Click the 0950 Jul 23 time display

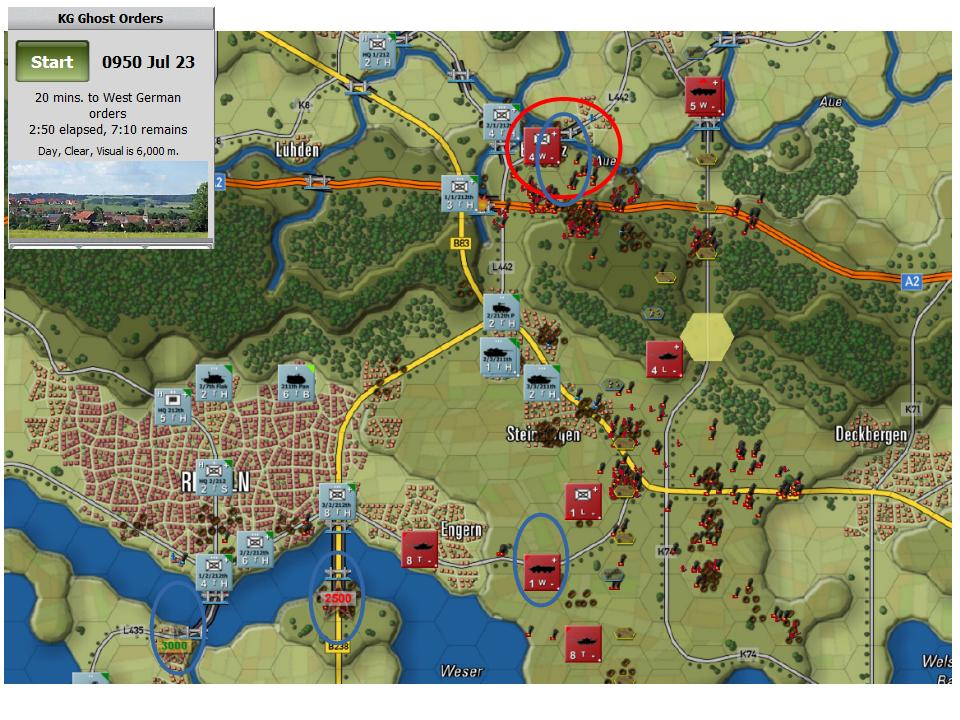[148, 62]
